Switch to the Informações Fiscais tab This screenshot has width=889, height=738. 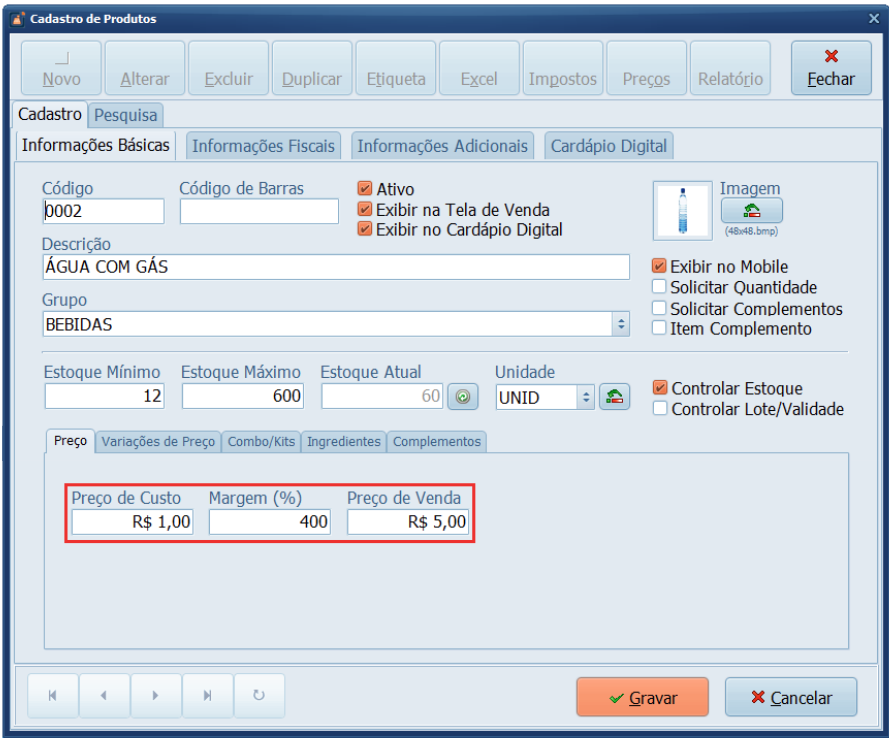click(x=263, y=146)
